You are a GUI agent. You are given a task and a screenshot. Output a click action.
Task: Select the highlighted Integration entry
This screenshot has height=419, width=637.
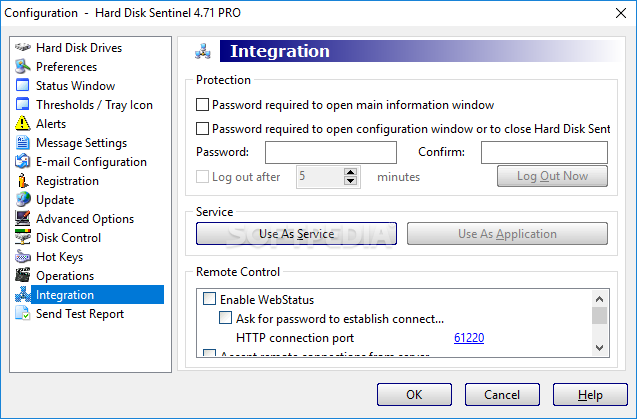(98, 295)
